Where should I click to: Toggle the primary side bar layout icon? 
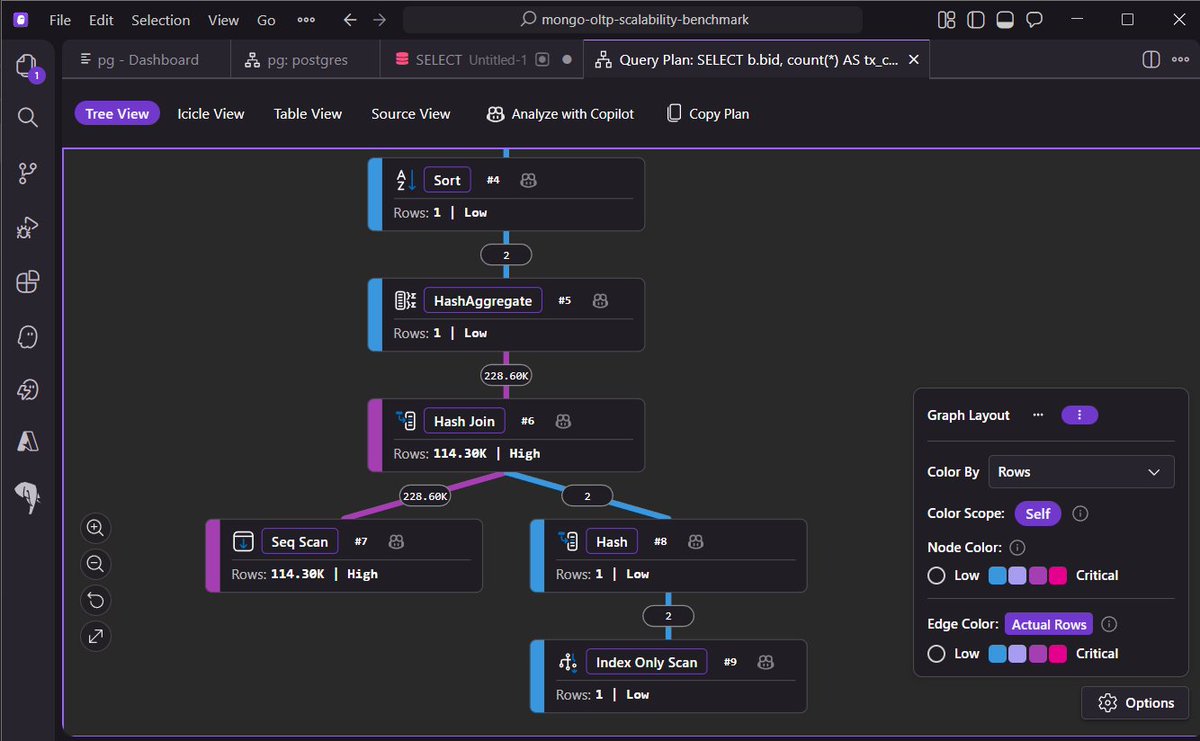click(976, 20)
